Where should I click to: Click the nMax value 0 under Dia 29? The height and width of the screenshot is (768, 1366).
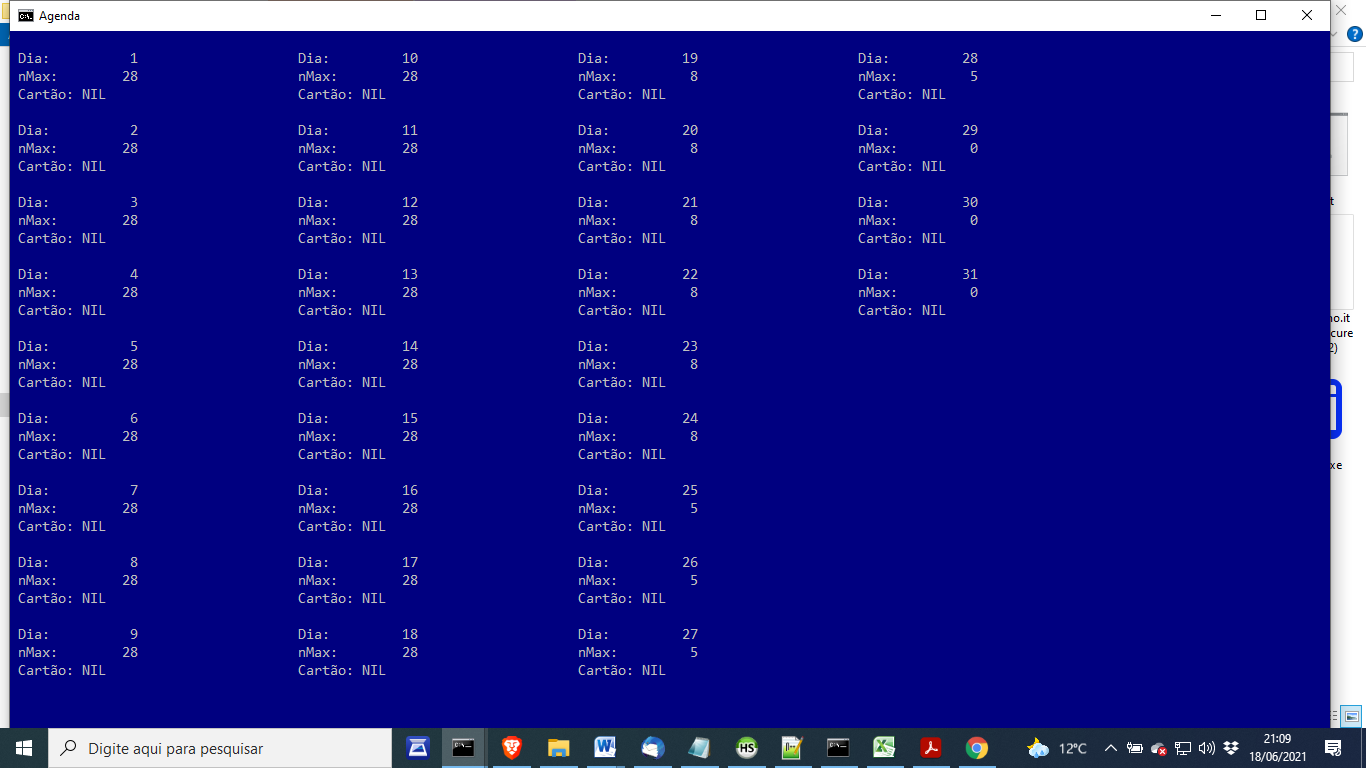coord(974,148)
